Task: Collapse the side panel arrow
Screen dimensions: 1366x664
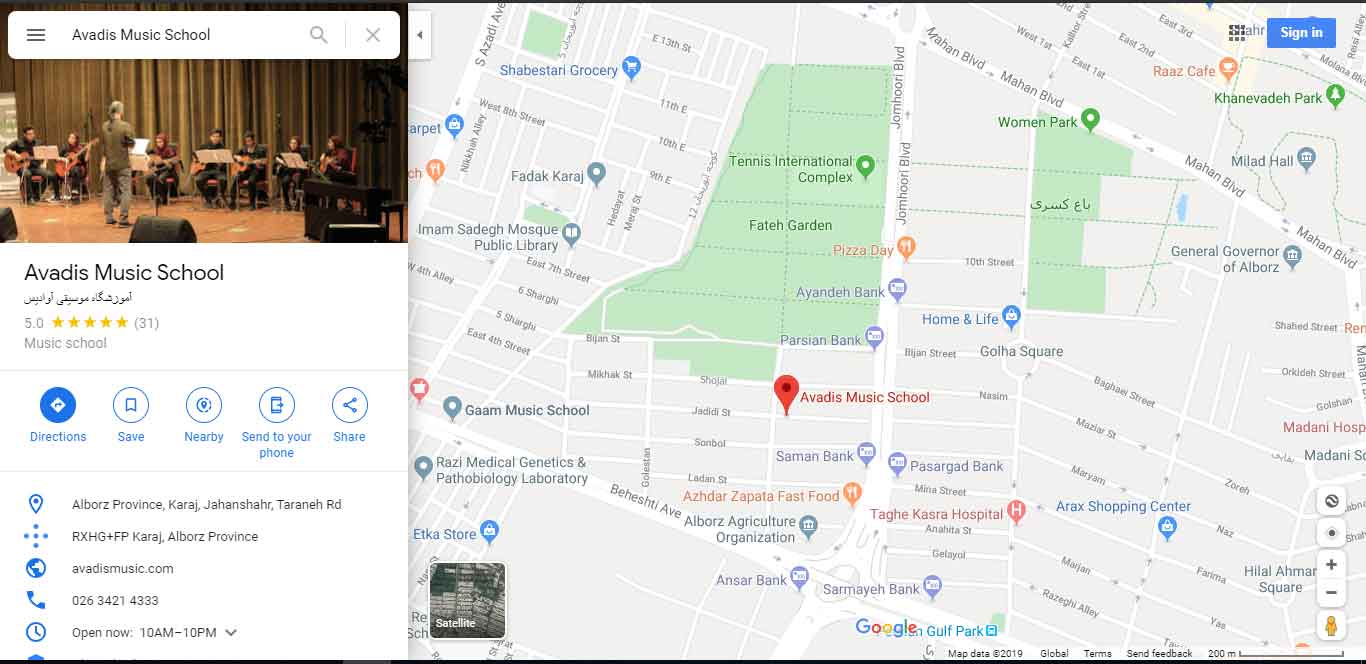Action: point(420,35)
